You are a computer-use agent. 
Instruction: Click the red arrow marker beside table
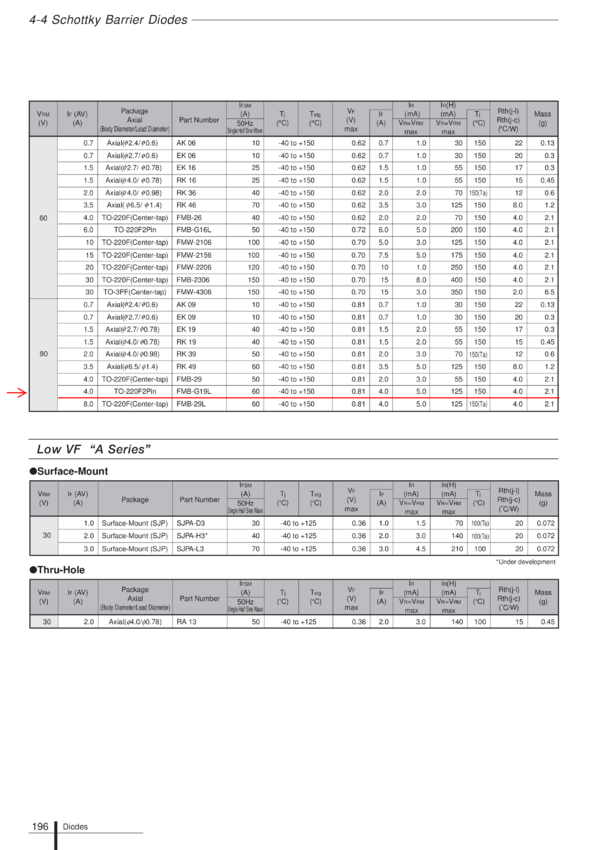coord(17,393)
